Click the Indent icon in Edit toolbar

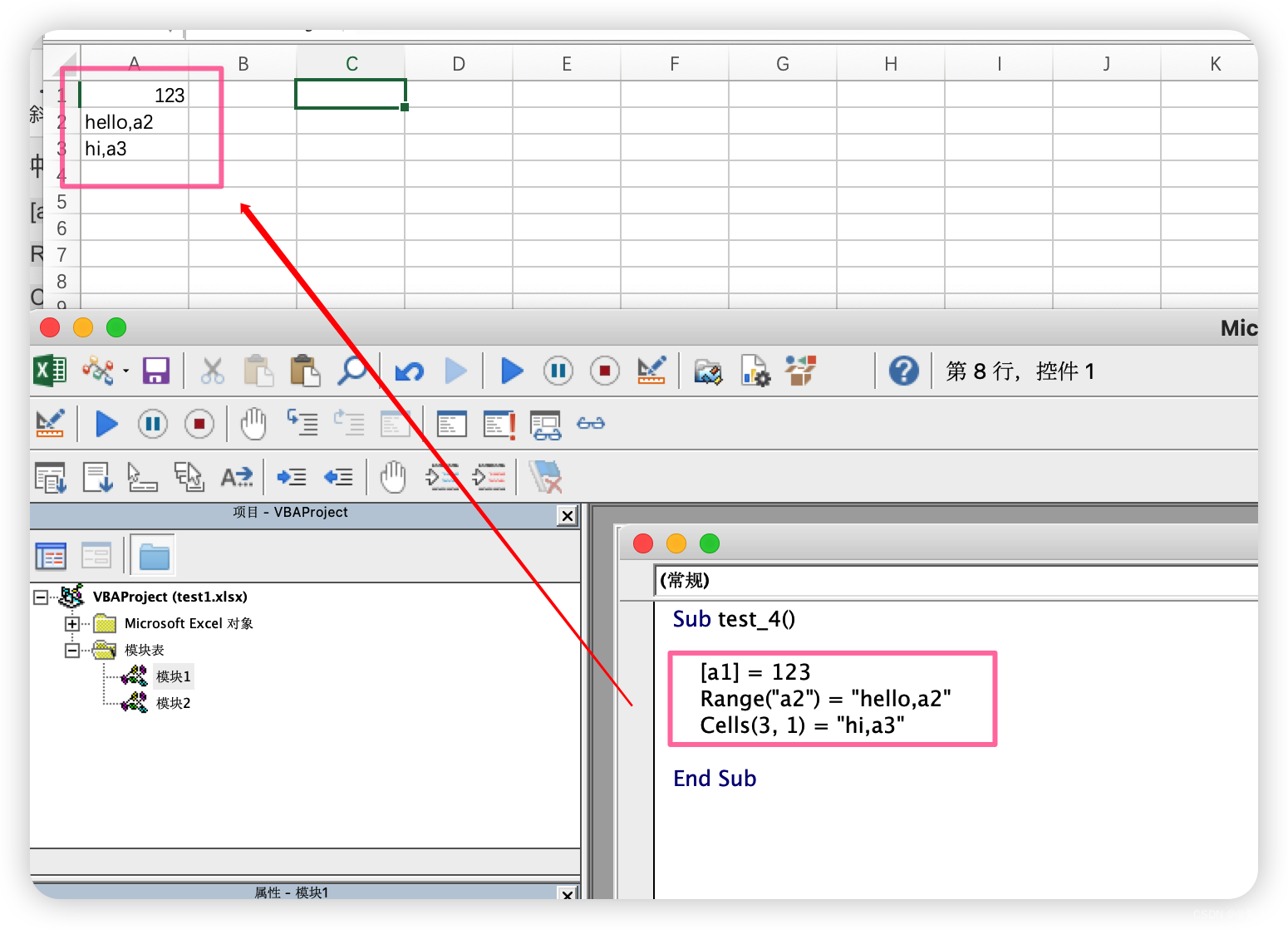[x=292, y=477]
